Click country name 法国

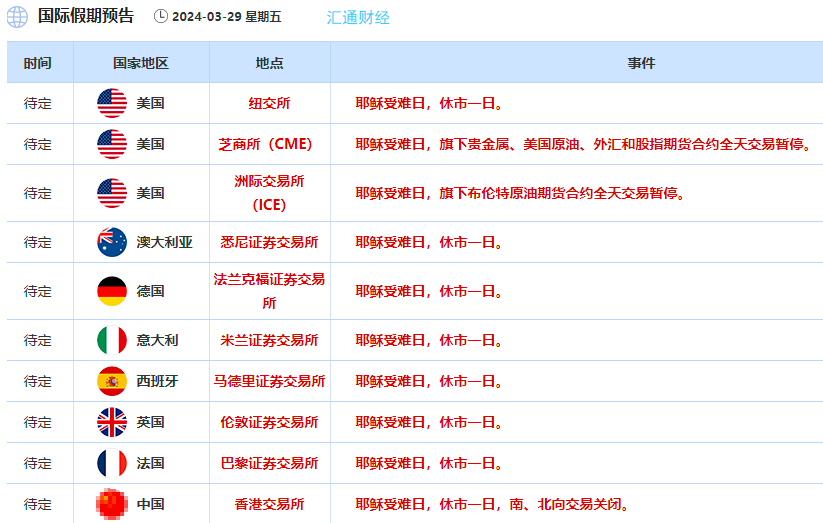[x=151, y=463]
